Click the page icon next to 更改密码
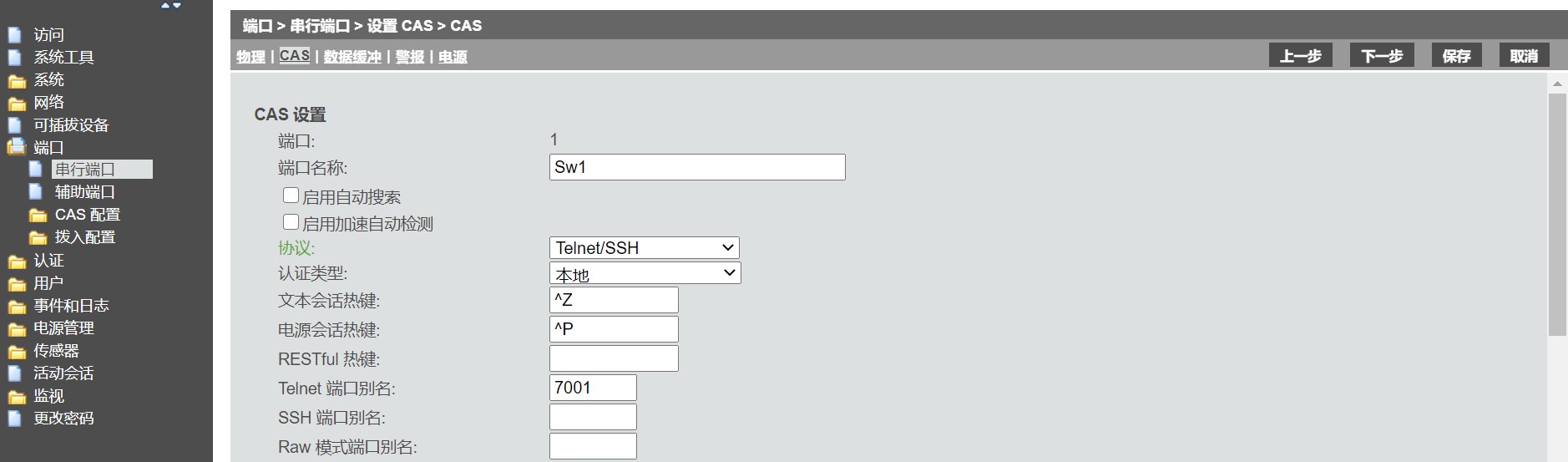This screenshot has width=1568, height=462. pos(15,419)
